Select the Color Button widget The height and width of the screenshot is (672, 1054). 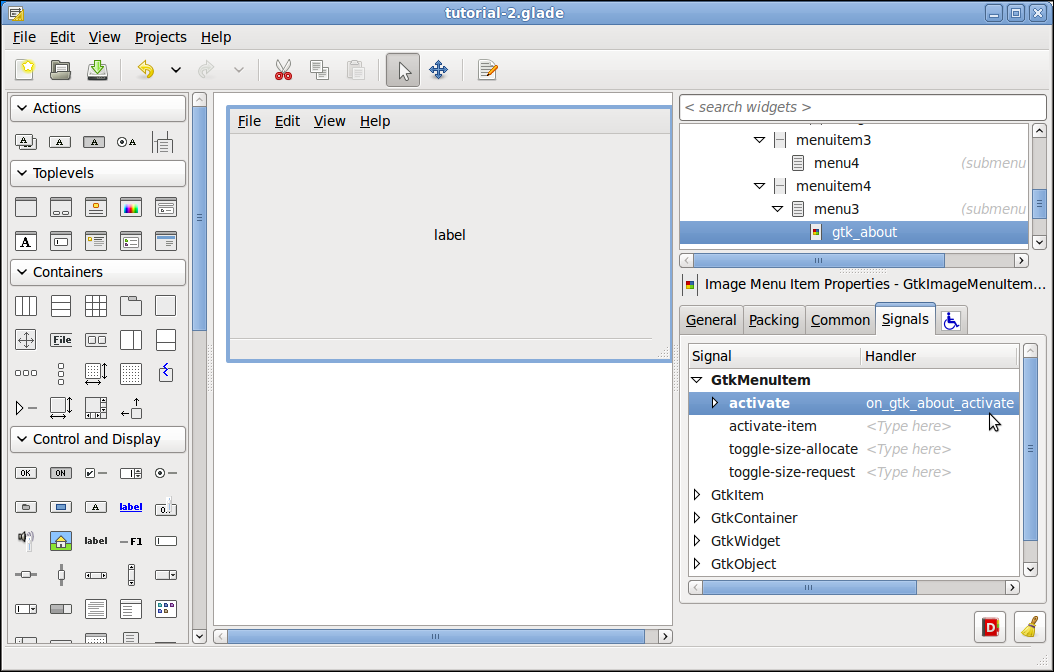(x=61, y=507)
